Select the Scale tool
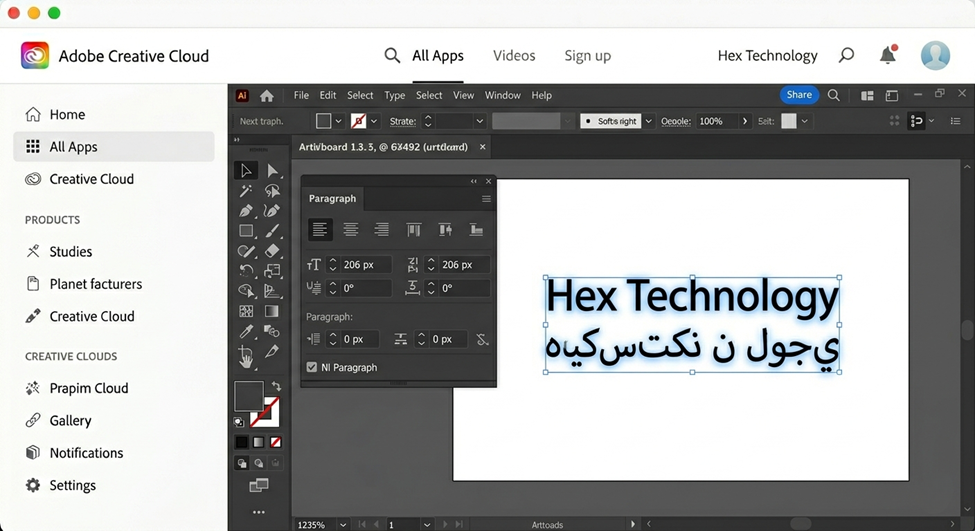Screen dimensions: 975x531 [x=272, y=270]
